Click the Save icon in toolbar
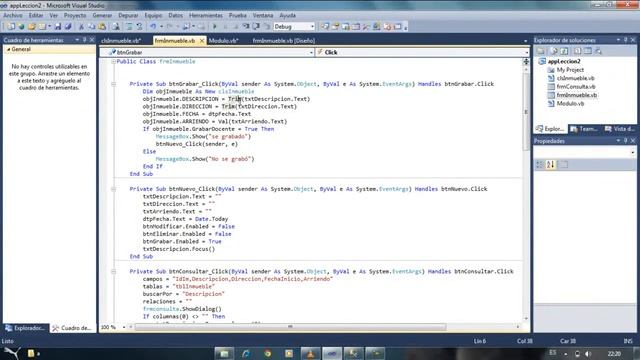Viewport: 640px width, 360px height. coord(58,27)
